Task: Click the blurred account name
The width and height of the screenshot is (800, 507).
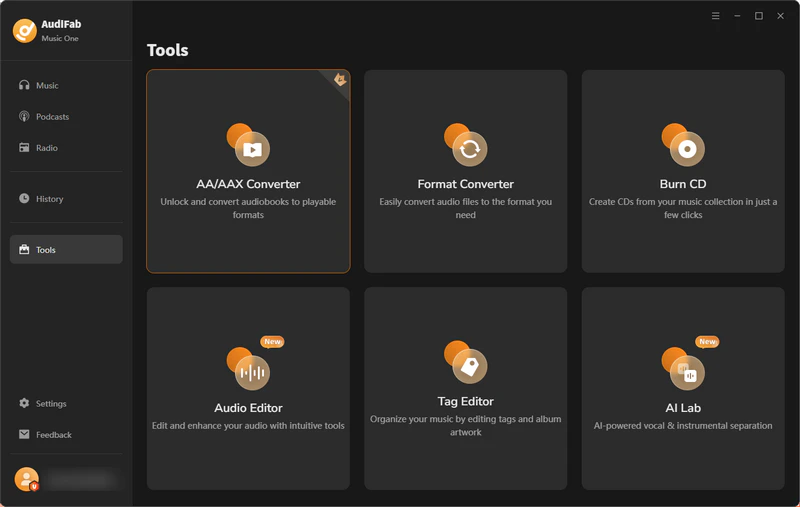Action: [x=82, y=479]
